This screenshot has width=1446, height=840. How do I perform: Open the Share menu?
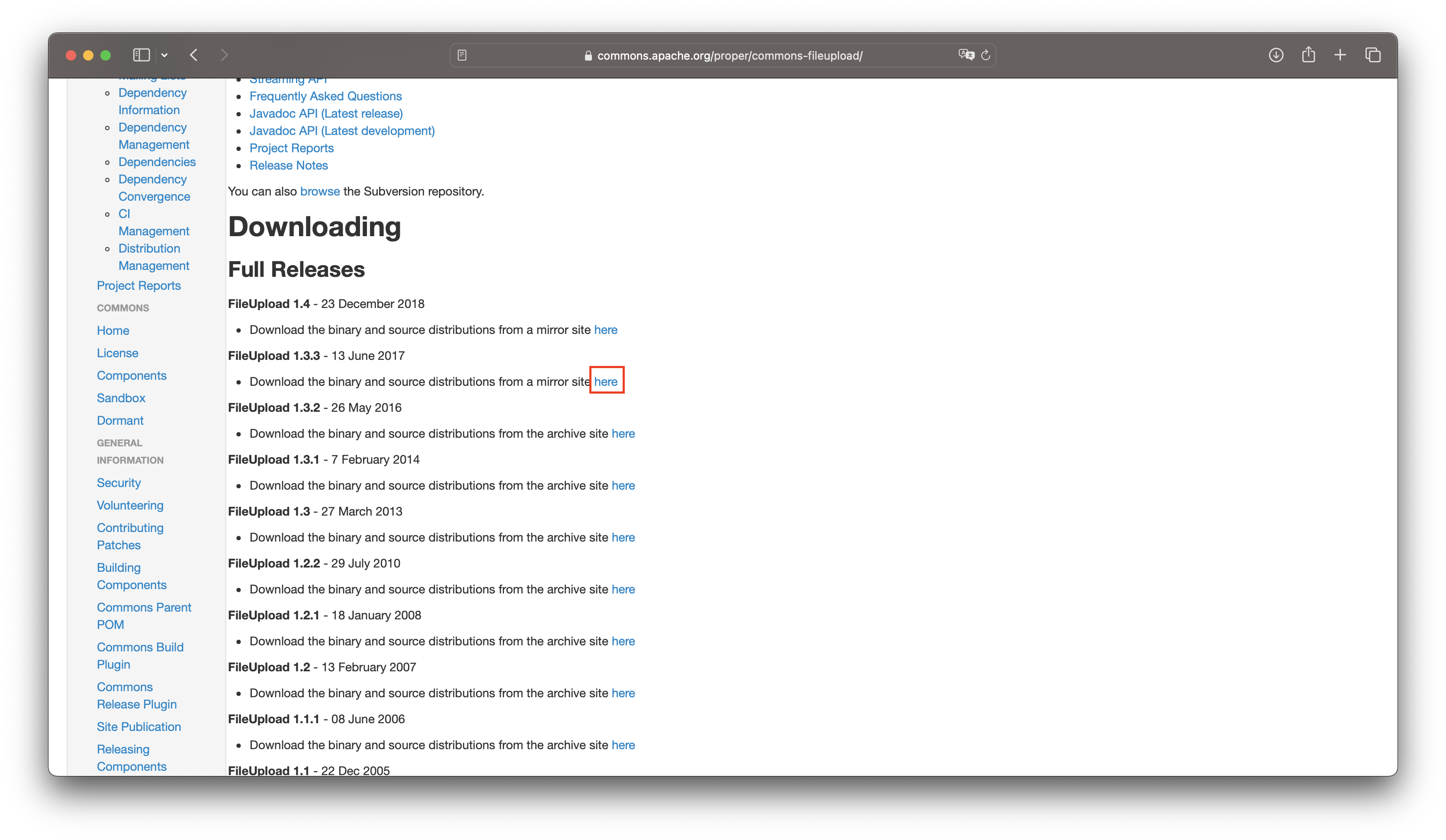click(x=1308, y=55)
